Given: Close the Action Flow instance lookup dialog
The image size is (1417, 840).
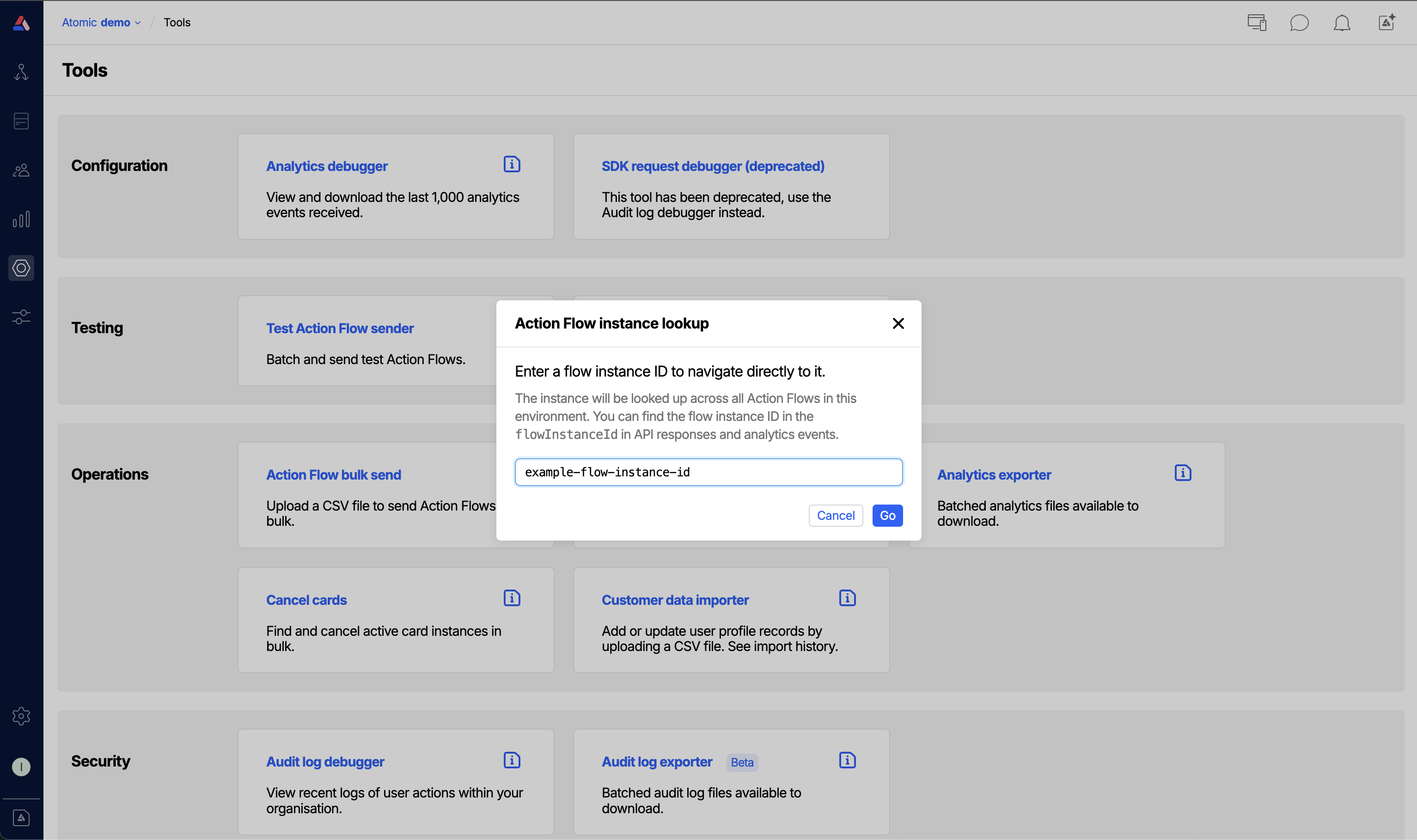Looking at the screenshot, I should [x=898, y=323].
